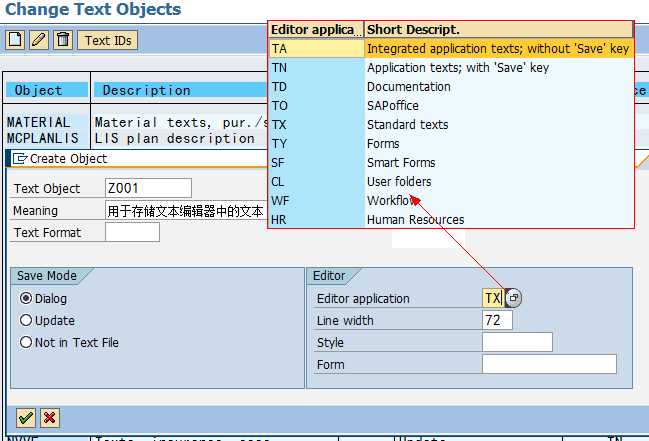
Task: Click the red X Cancel icon
Action: click(49, 417)
